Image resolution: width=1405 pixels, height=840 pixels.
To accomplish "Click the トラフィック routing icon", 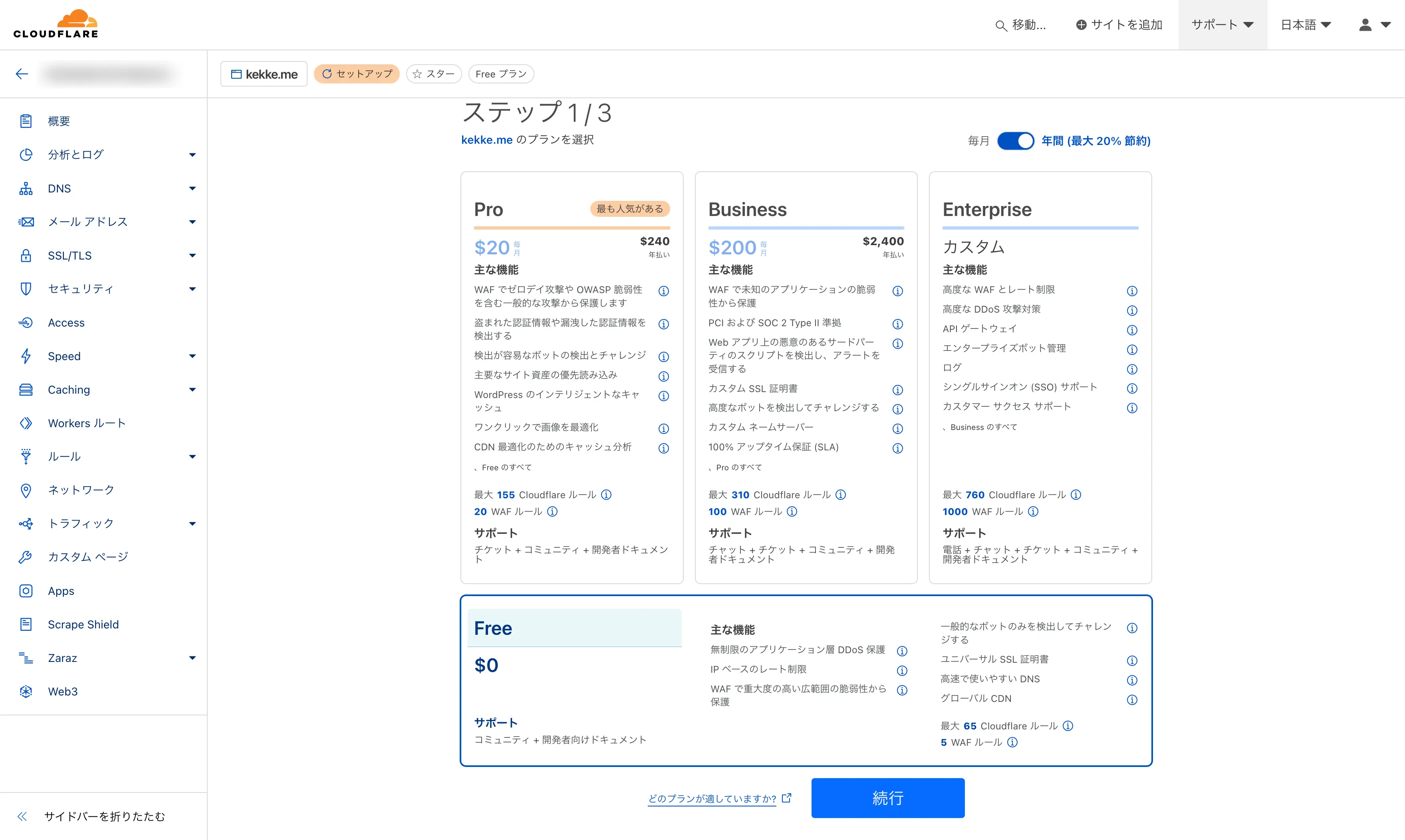I will [26, 523].
